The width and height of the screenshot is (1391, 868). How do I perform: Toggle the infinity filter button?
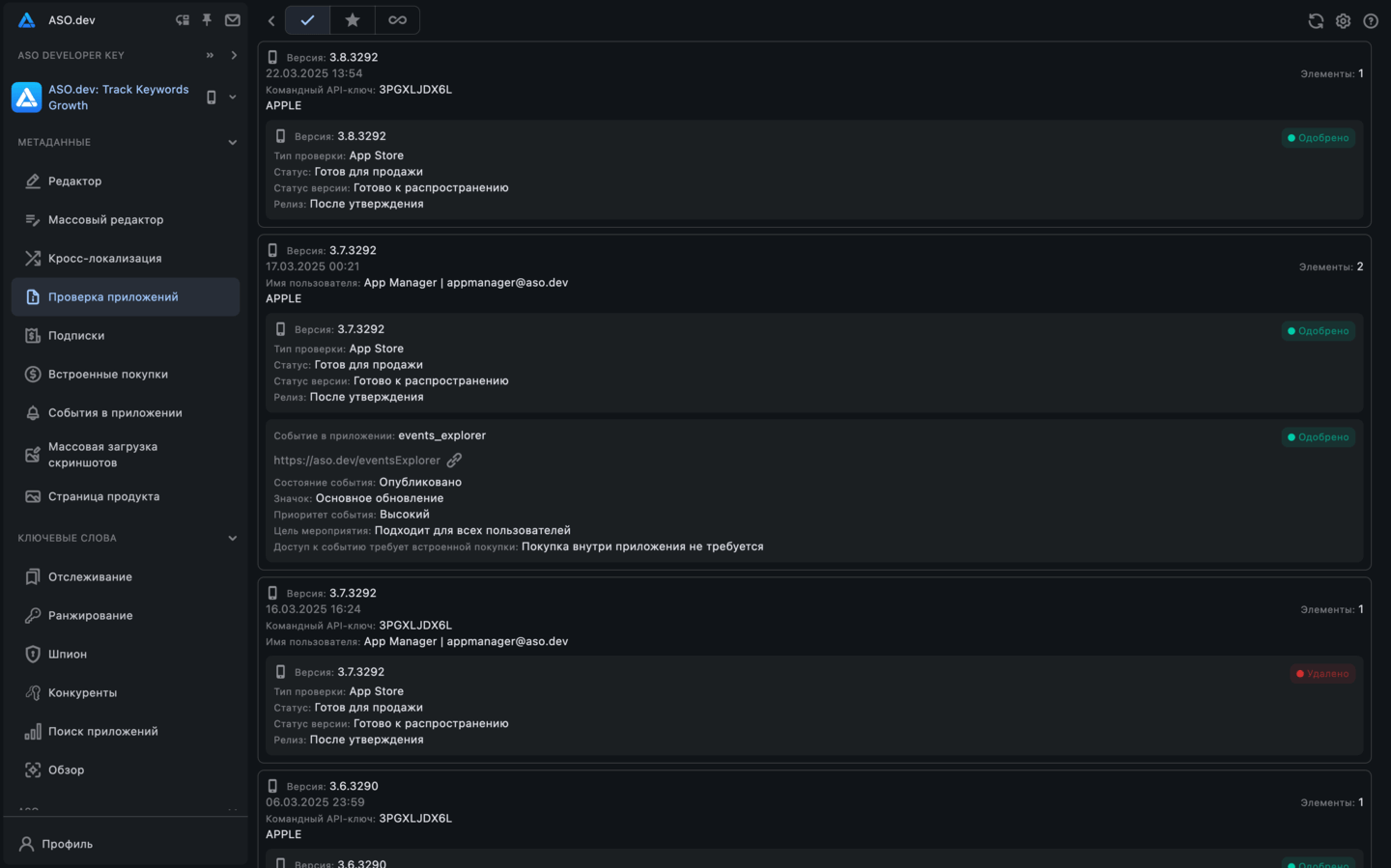397,20
